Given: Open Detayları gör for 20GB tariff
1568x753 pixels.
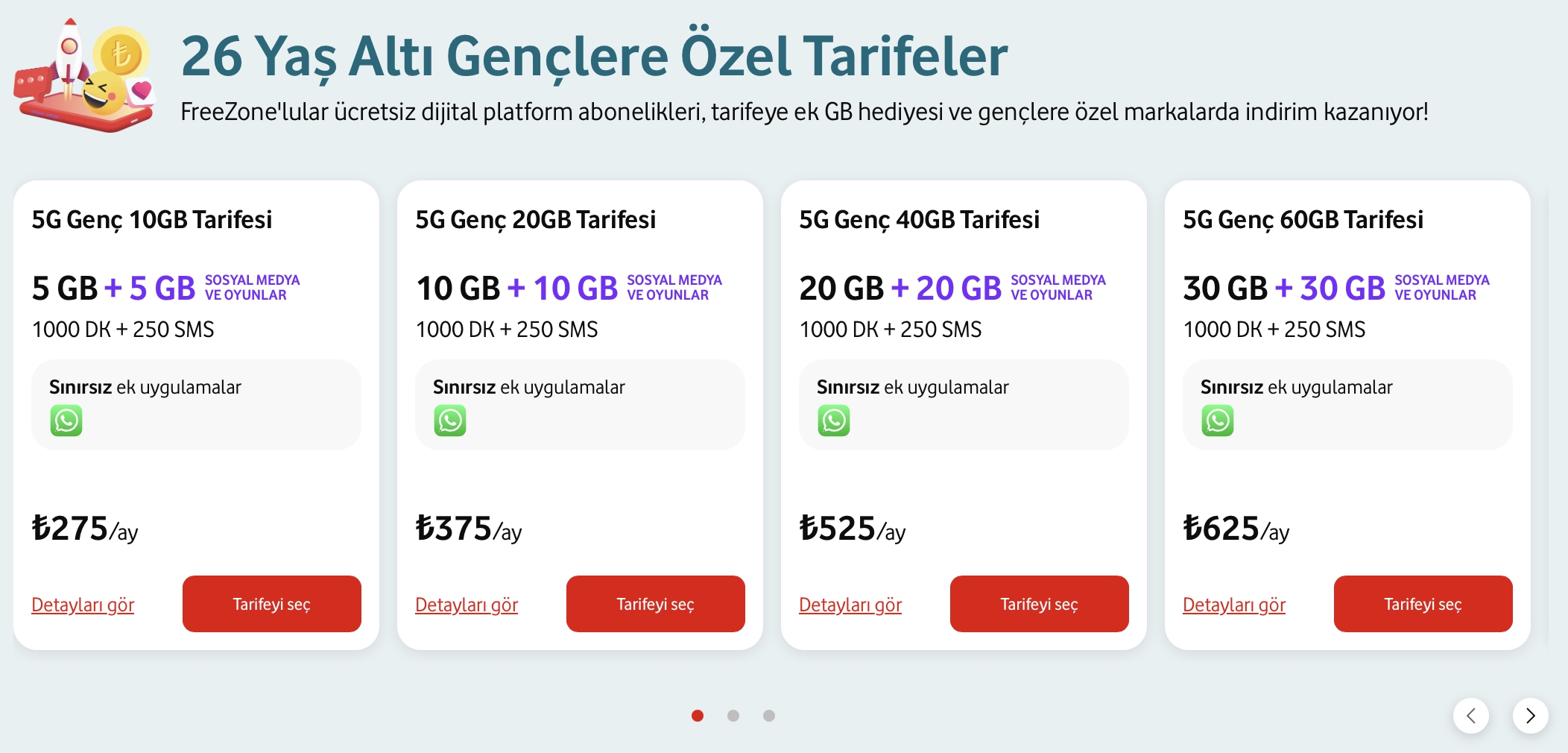Looking at the screenshot, I should click(467, 605).
